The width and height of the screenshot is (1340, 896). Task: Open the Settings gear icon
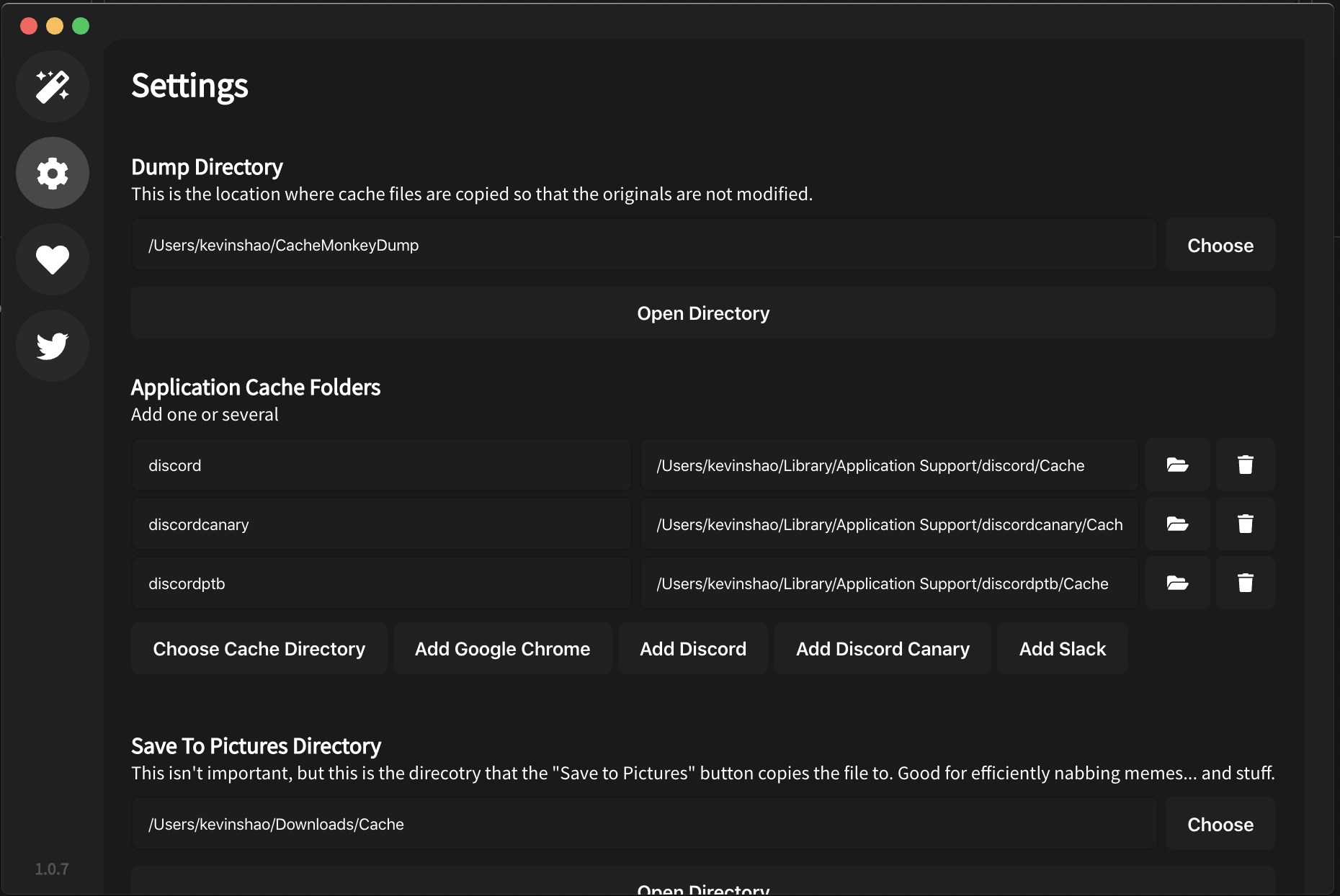52,173
